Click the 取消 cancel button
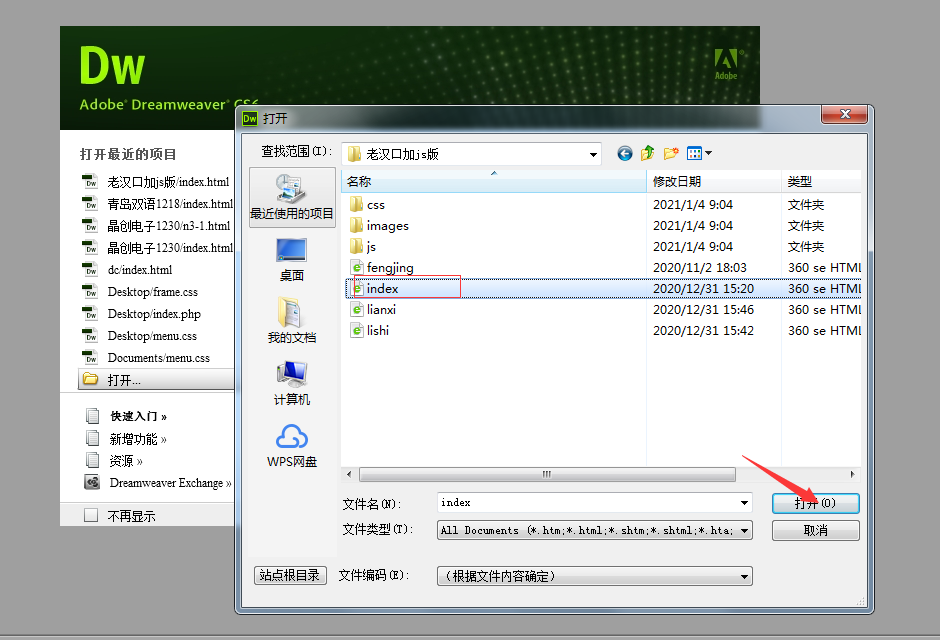The image size is (940, 640). 815,531
